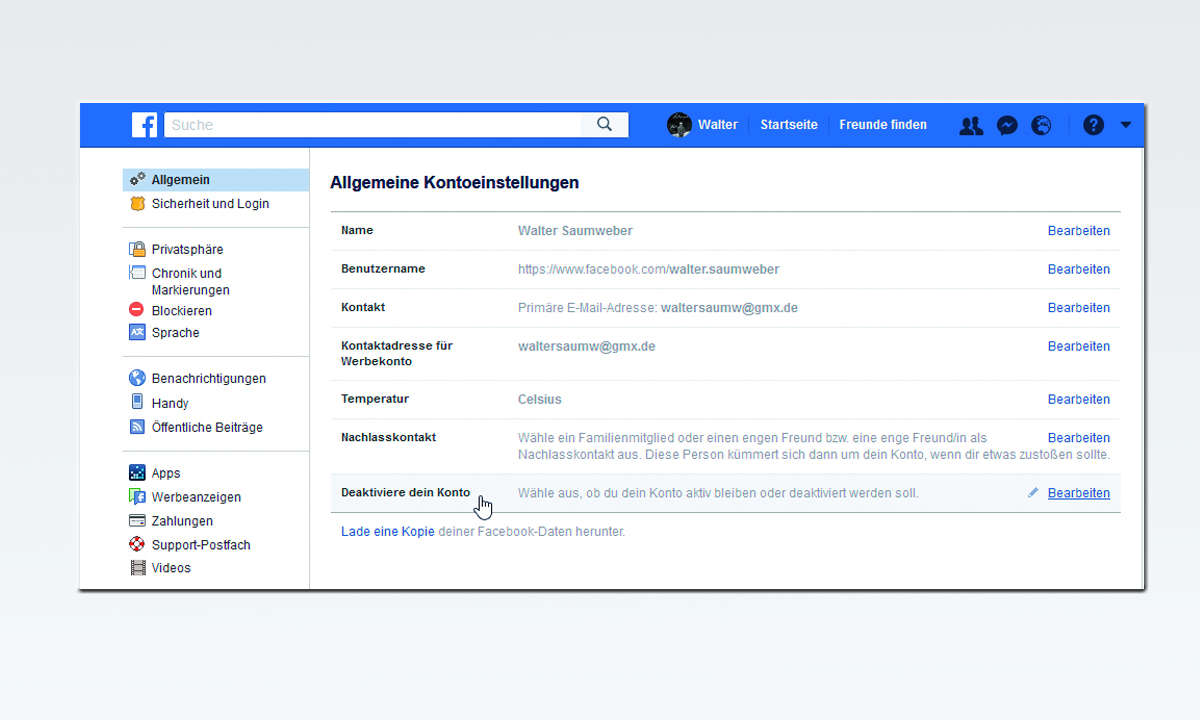Click the Deaktiviere dein Konto row label

[x=405, y=493]
